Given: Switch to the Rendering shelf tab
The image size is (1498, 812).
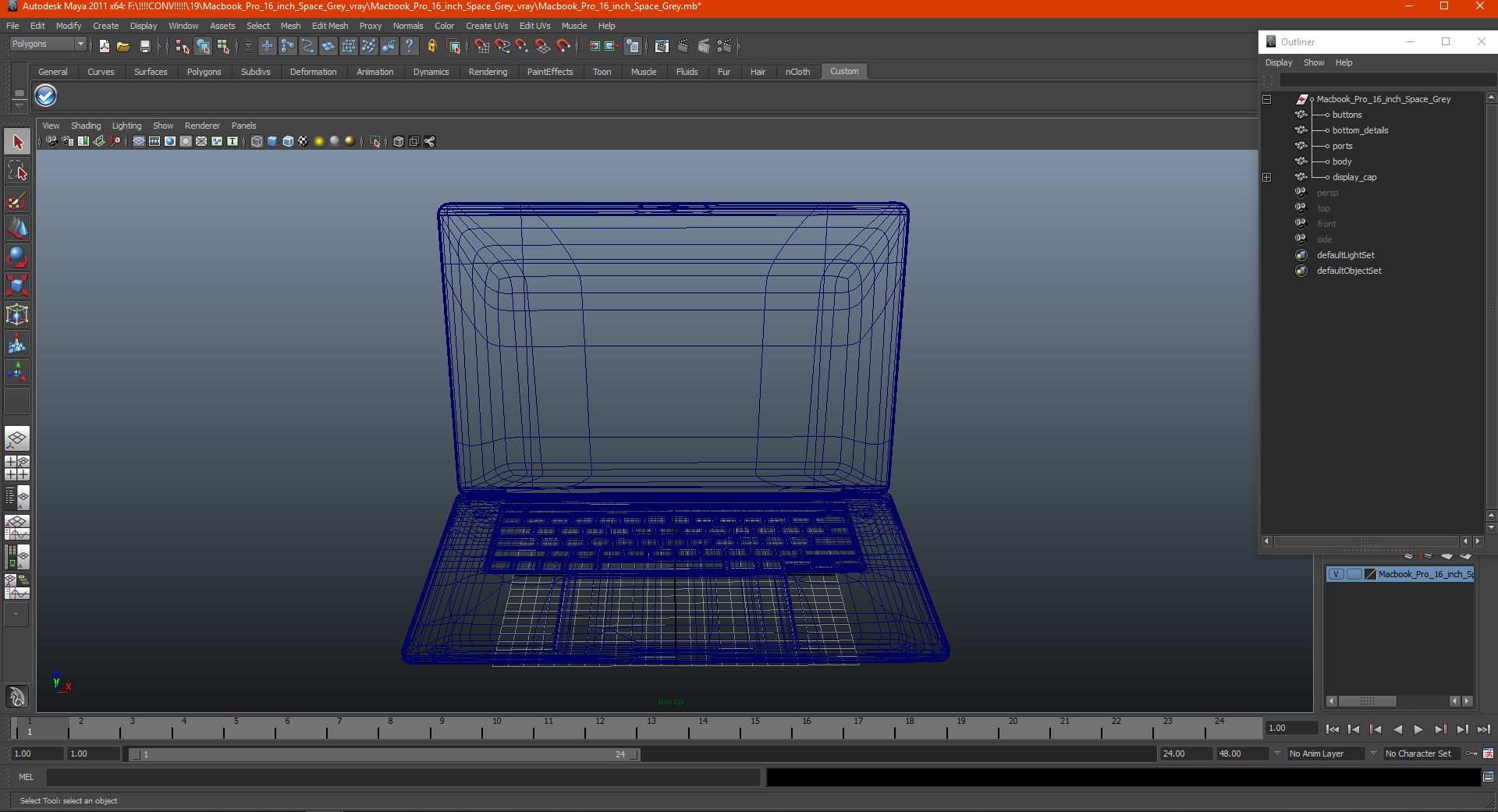Looking at the screenshot, I should tap(488, 72).
